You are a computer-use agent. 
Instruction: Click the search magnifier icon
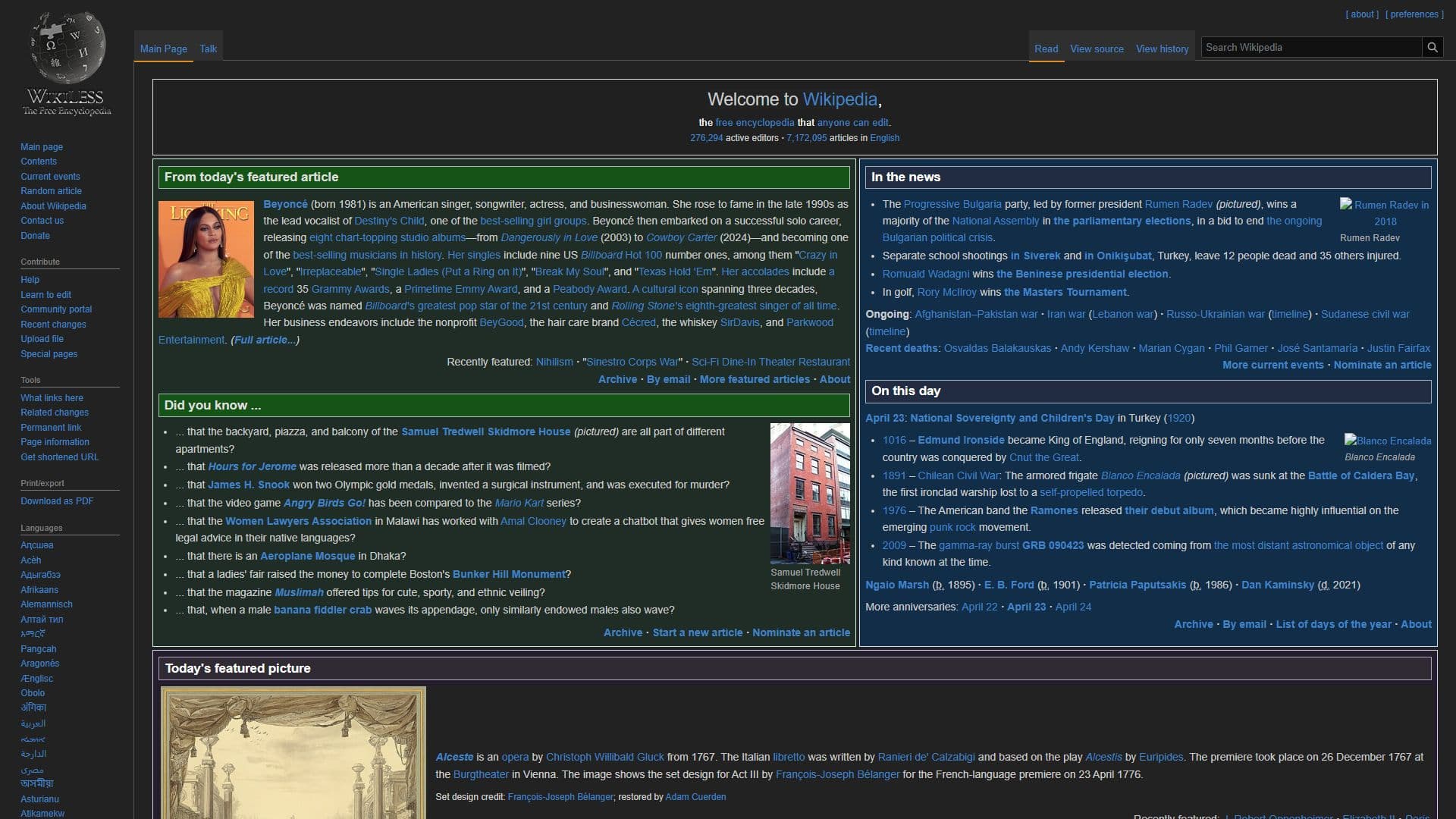click(x=1432, y=47)
